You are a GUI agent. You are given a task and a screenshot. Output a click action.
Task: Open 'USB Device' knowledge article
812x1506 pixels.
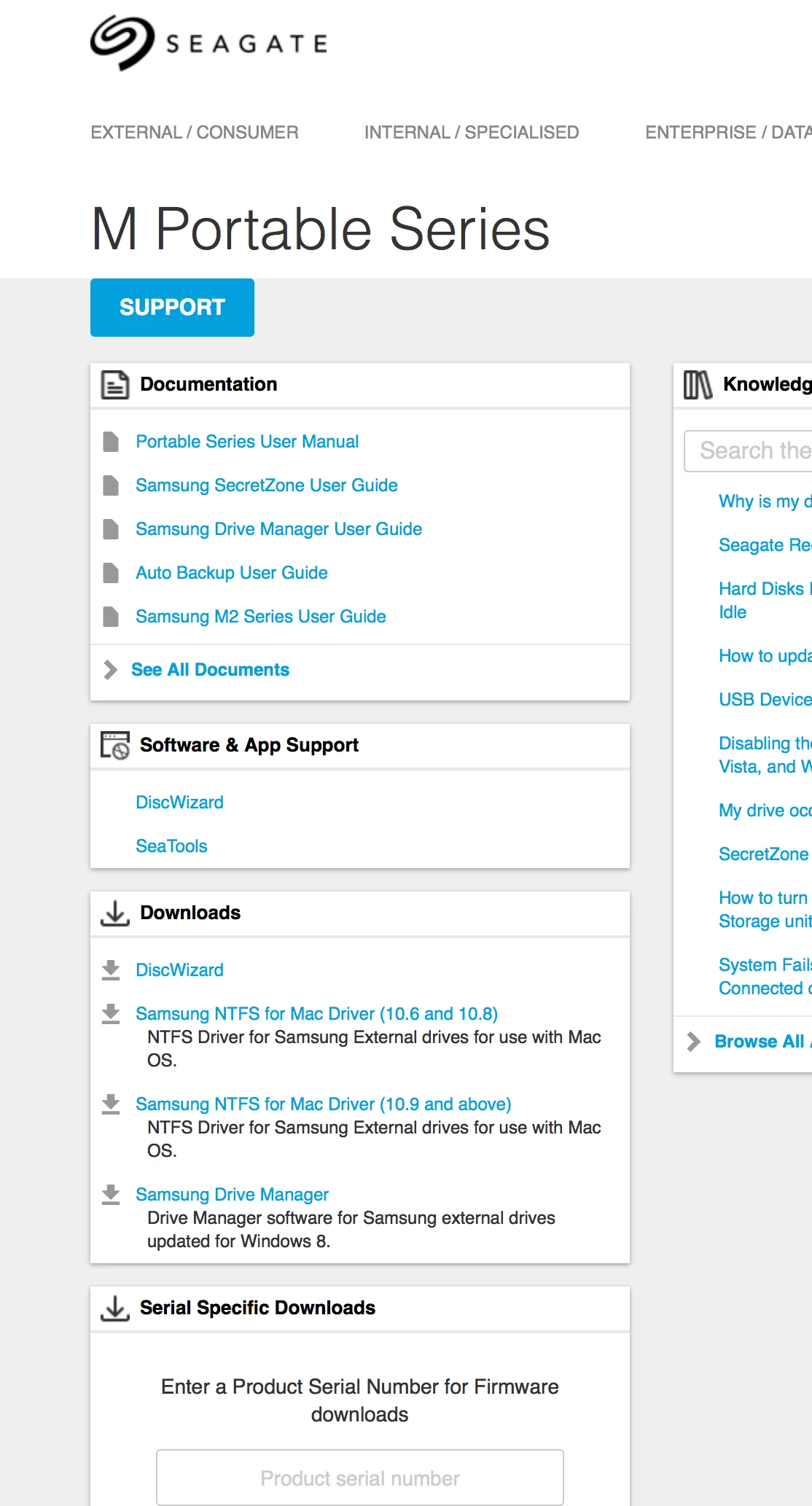(x=765, y=700)
